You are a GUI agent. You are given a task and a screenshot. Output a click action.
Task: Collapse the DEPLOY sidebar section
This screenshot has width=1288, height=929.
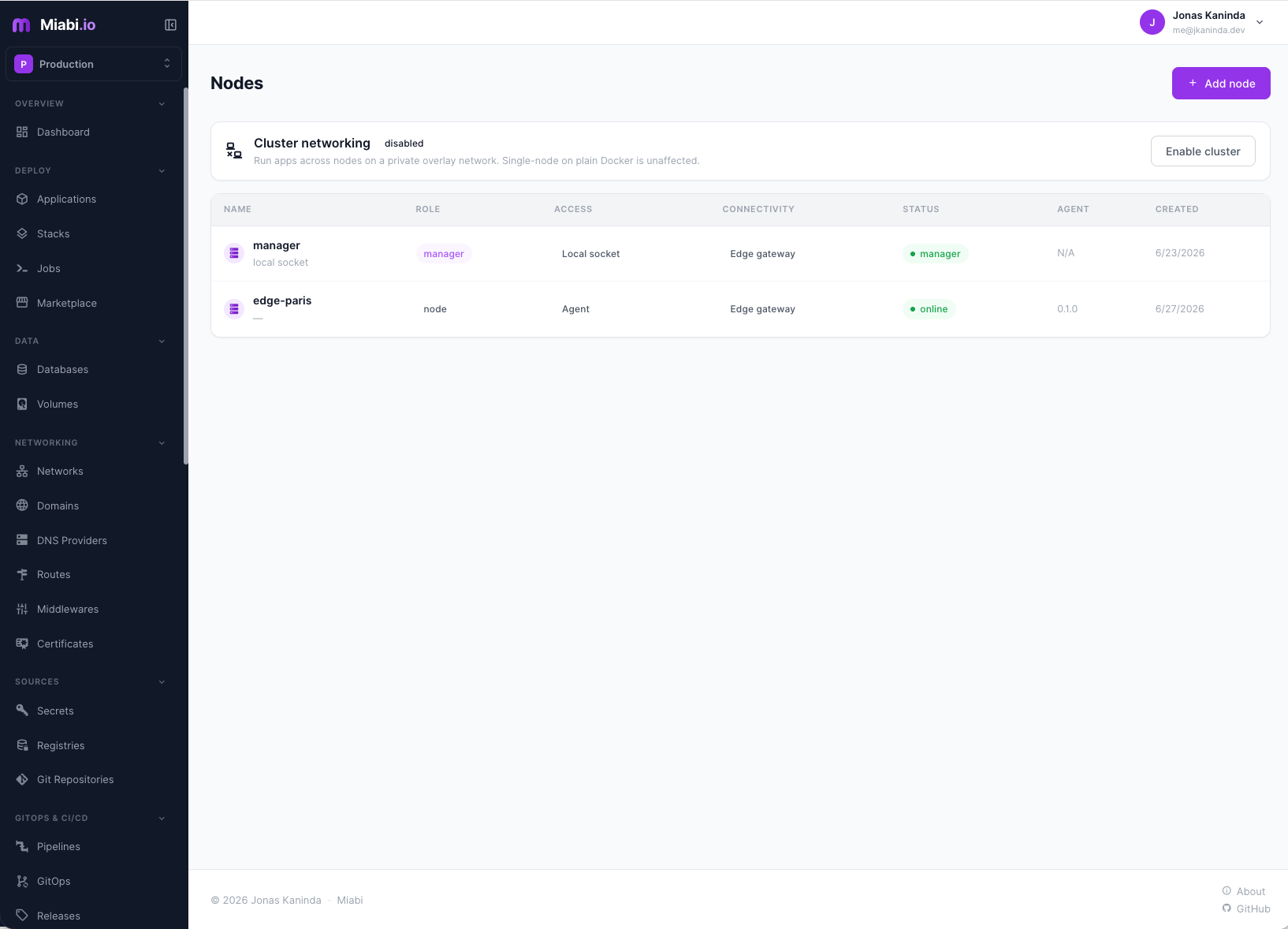pyautogui.click(x=162, y=171)
